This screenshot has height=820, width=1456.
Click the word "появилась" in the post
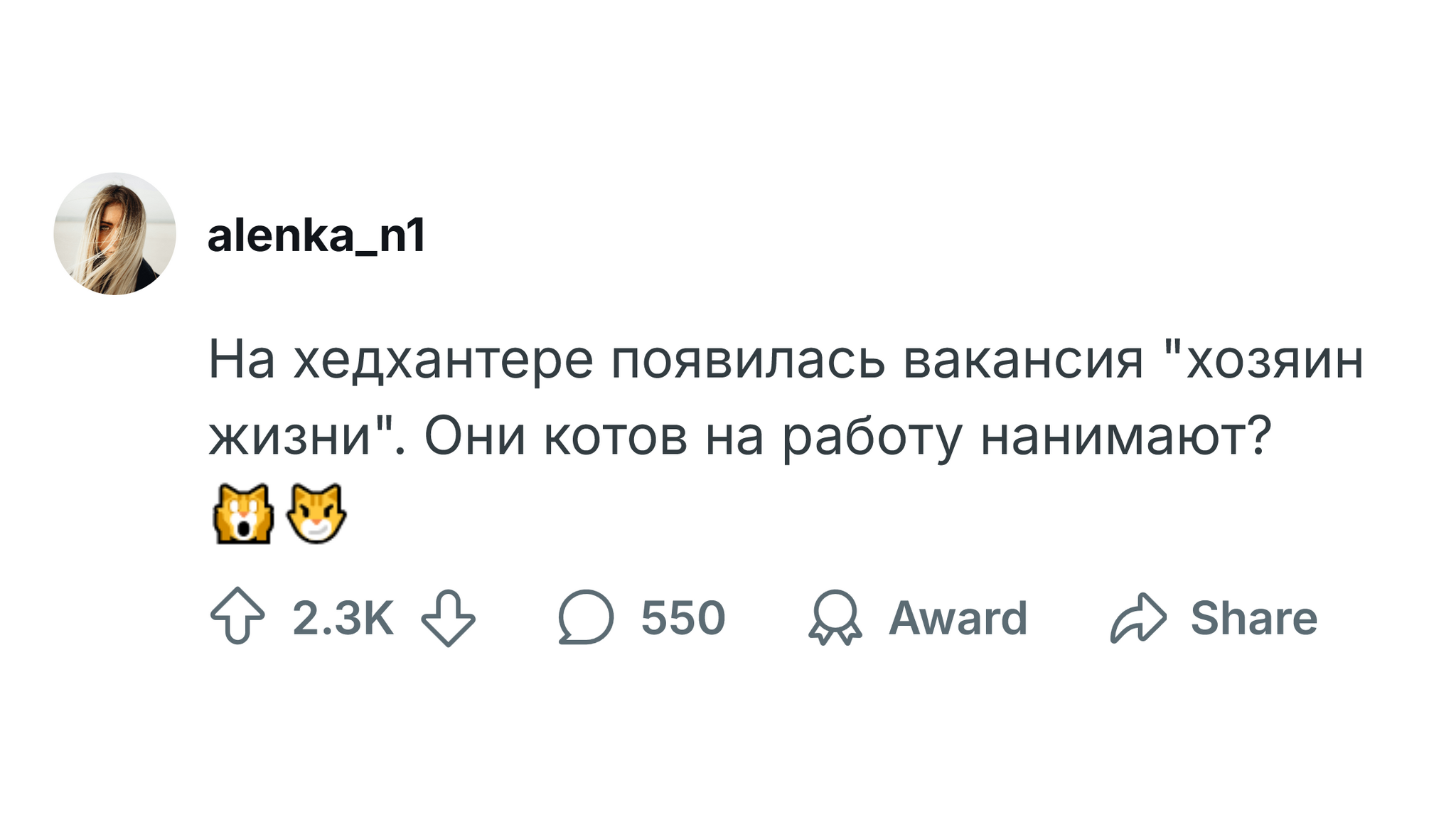(748, 361)
